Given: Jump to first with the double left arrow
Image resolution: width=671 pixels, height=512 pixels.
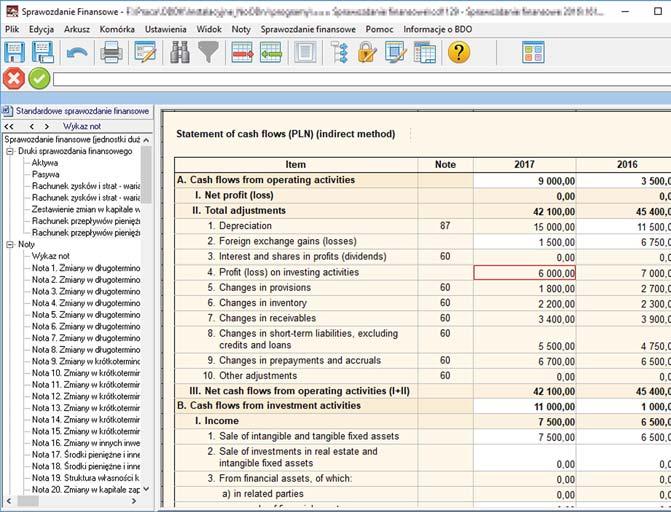Looking at the screenshot, I should [x=9, y=126].
